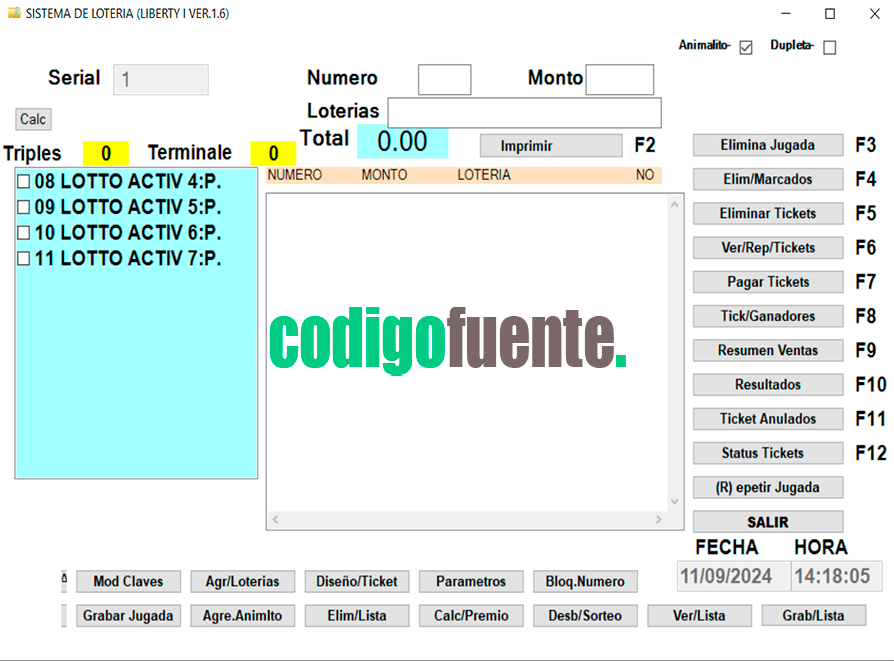Viewport: 894px width, 661px height.
Task: Click Elimina Jugada button
Action: pos(767,145)
